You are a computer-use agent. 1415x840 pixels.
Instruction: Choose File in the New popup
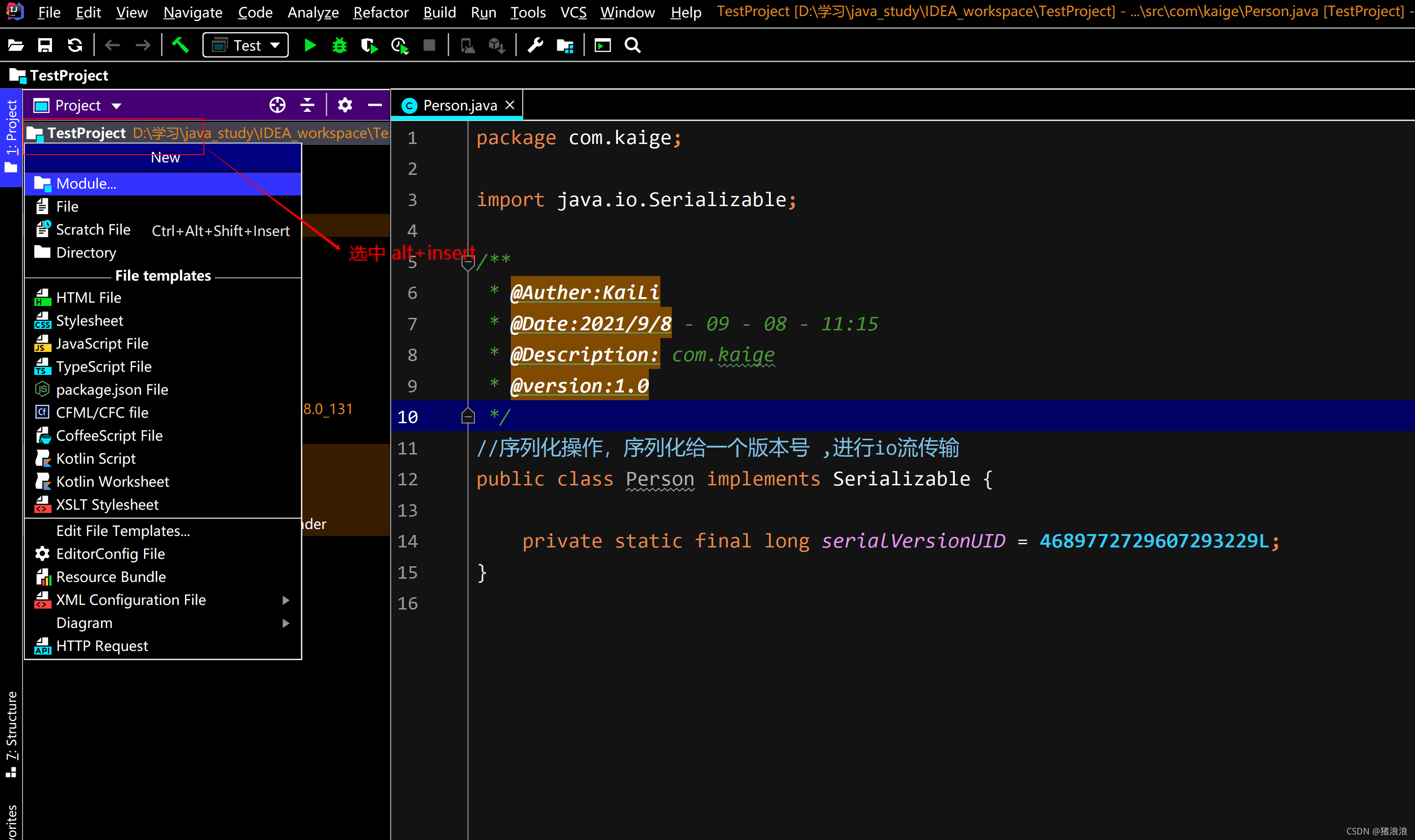pos(163,207)
